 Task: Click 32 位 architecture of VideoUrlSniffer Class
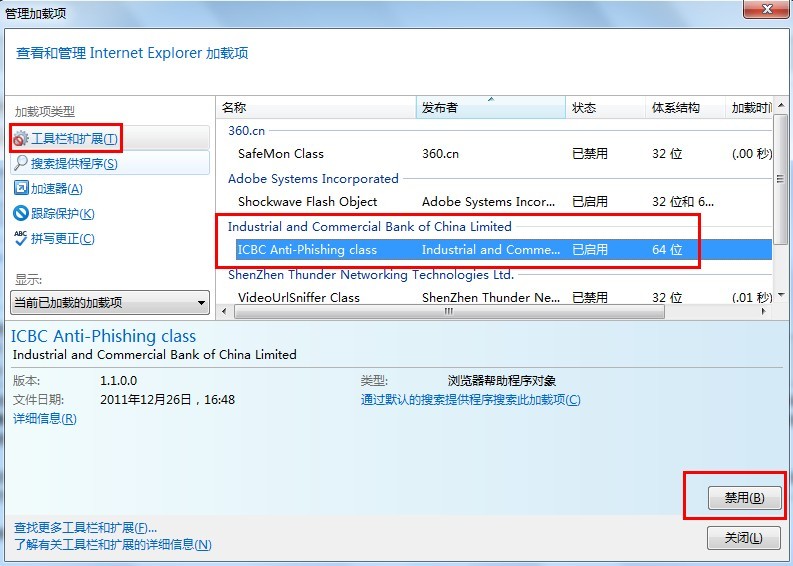[x=667, y=297]
